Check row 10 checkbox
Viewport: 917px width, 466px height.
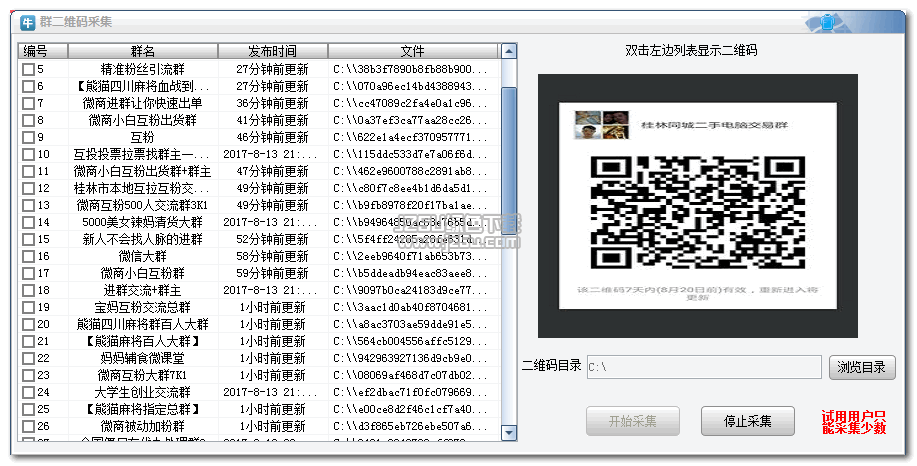pyautogui.click(x=28, y=154)
